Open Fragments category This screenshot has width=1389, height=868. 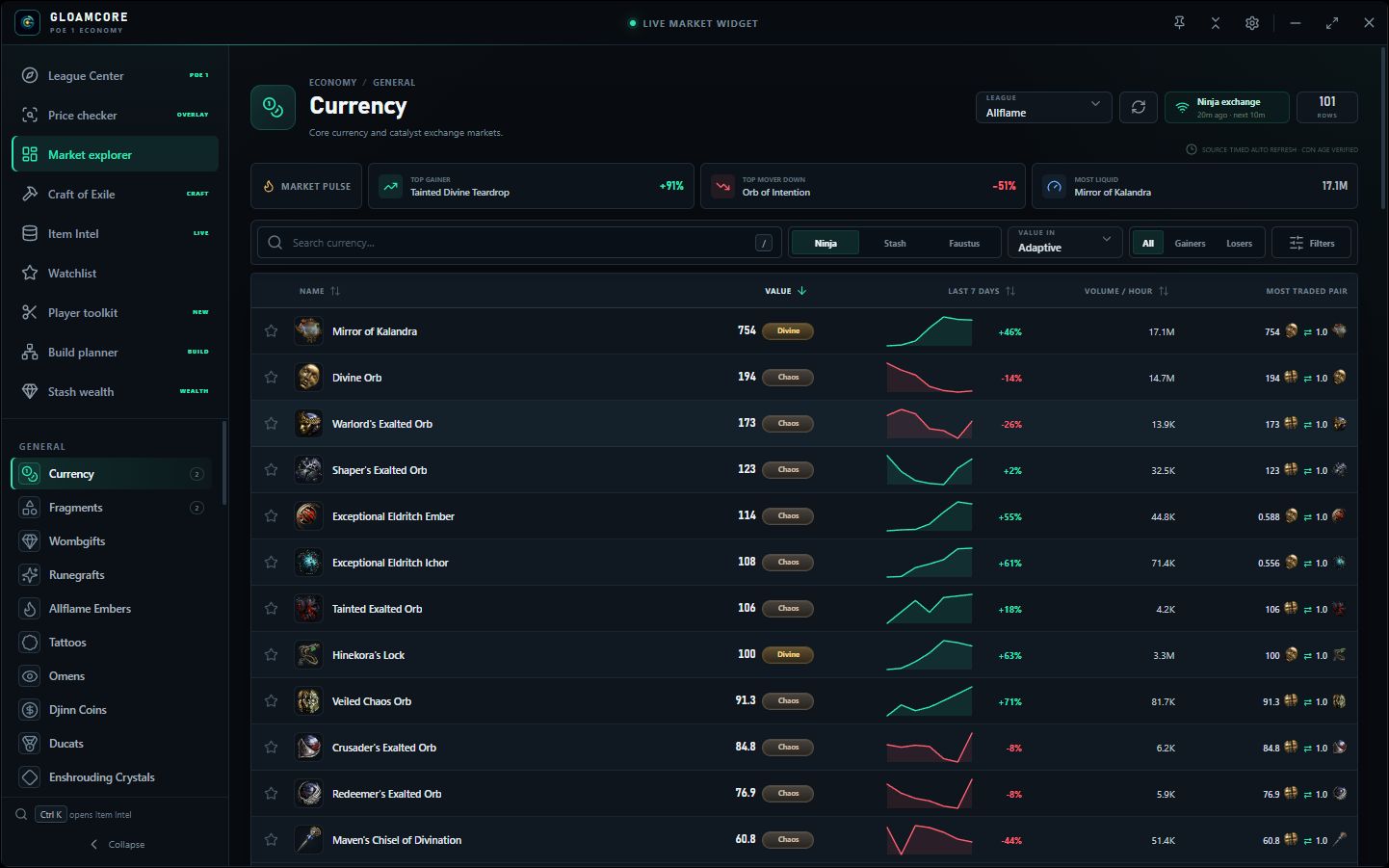point(112,507)
